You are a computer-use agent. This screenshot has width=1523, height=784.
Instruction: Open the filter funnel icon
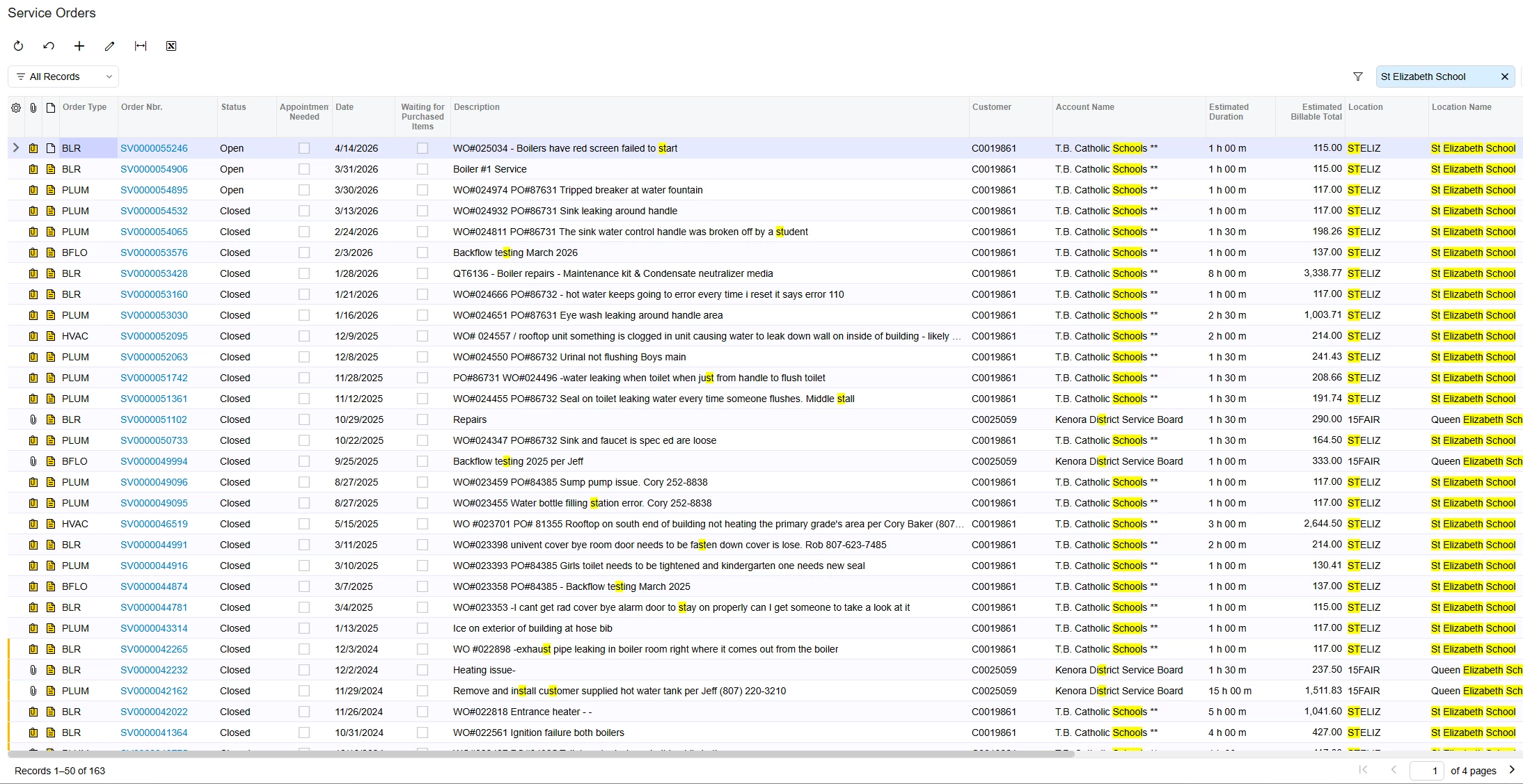coord(1357,77)
